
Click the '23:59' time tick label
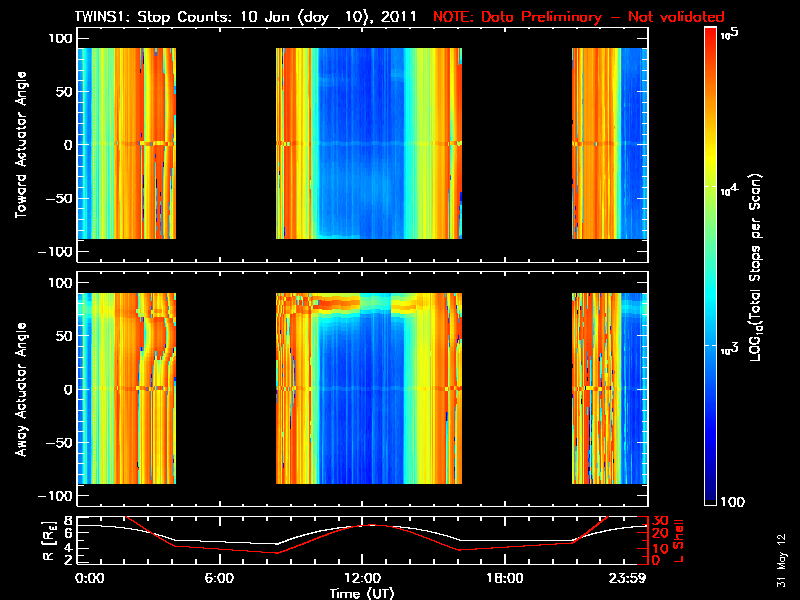click(630, 578)
